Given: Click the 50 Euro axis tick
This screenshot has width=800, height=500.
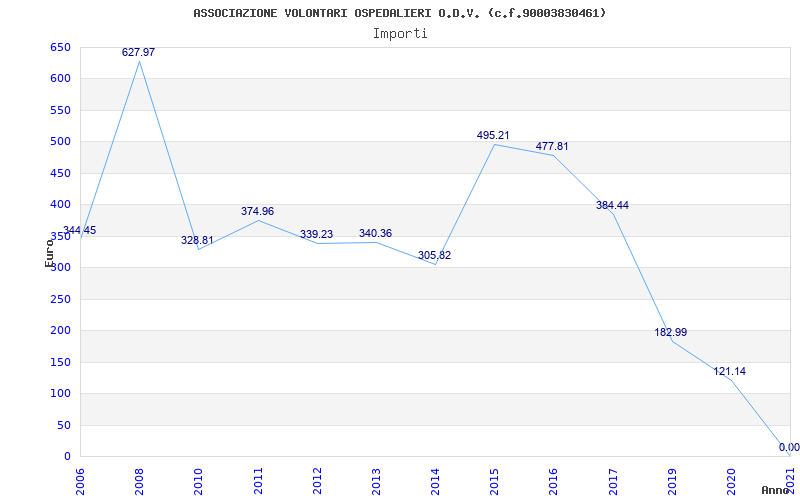Looking at the screenshot, I should point(63,426).
